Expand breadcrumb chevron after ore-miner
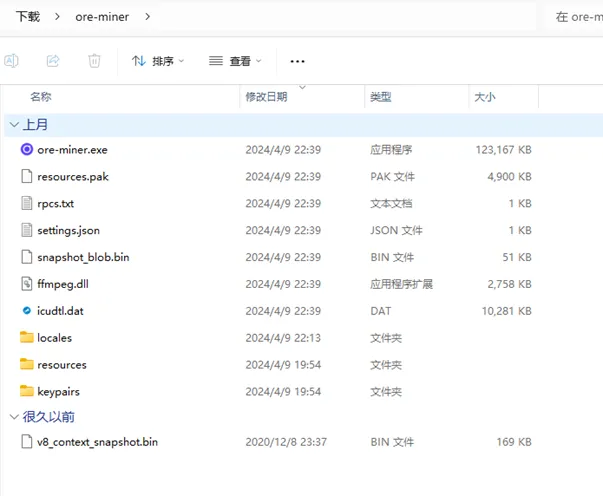603x496 pixels. pyautogui.click(x=149, y=17)
